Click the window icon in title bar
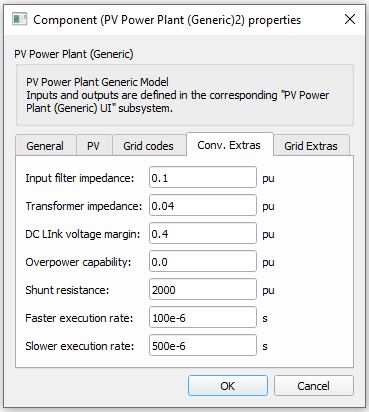The height and width of the screenshot is (412, 369). tap(19, 19)
